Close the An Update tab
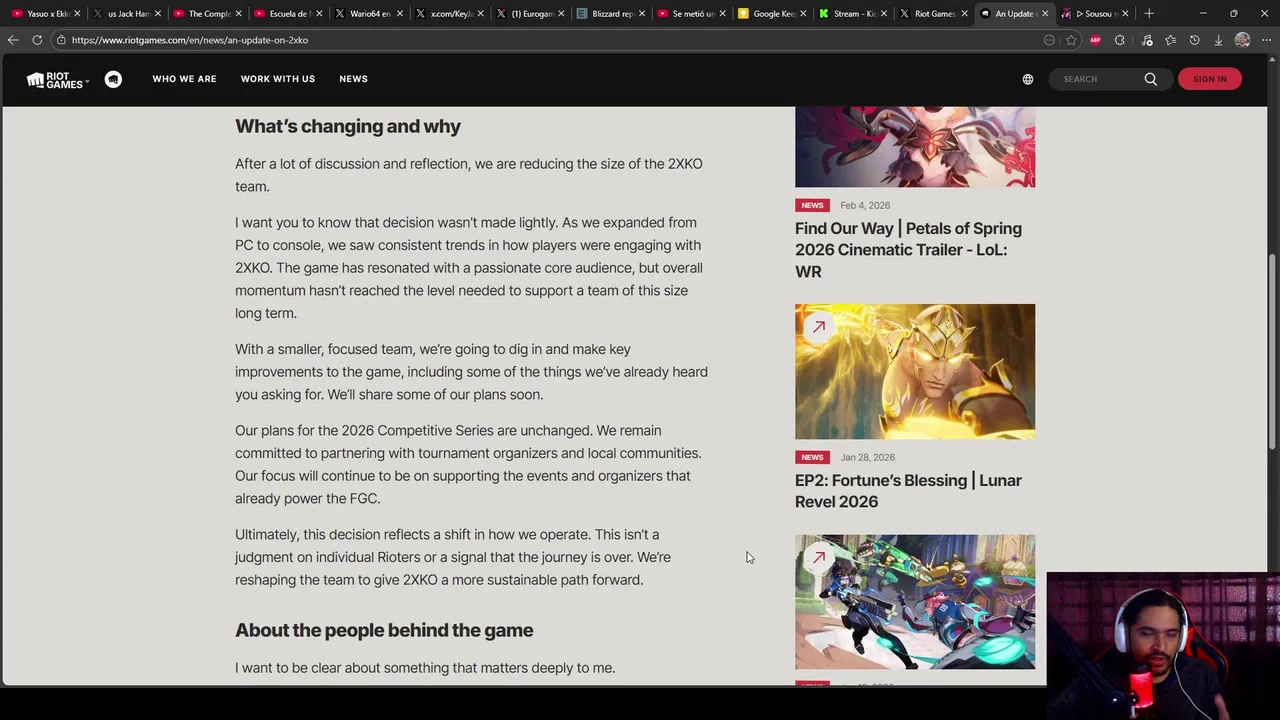 pos(1045,13)
